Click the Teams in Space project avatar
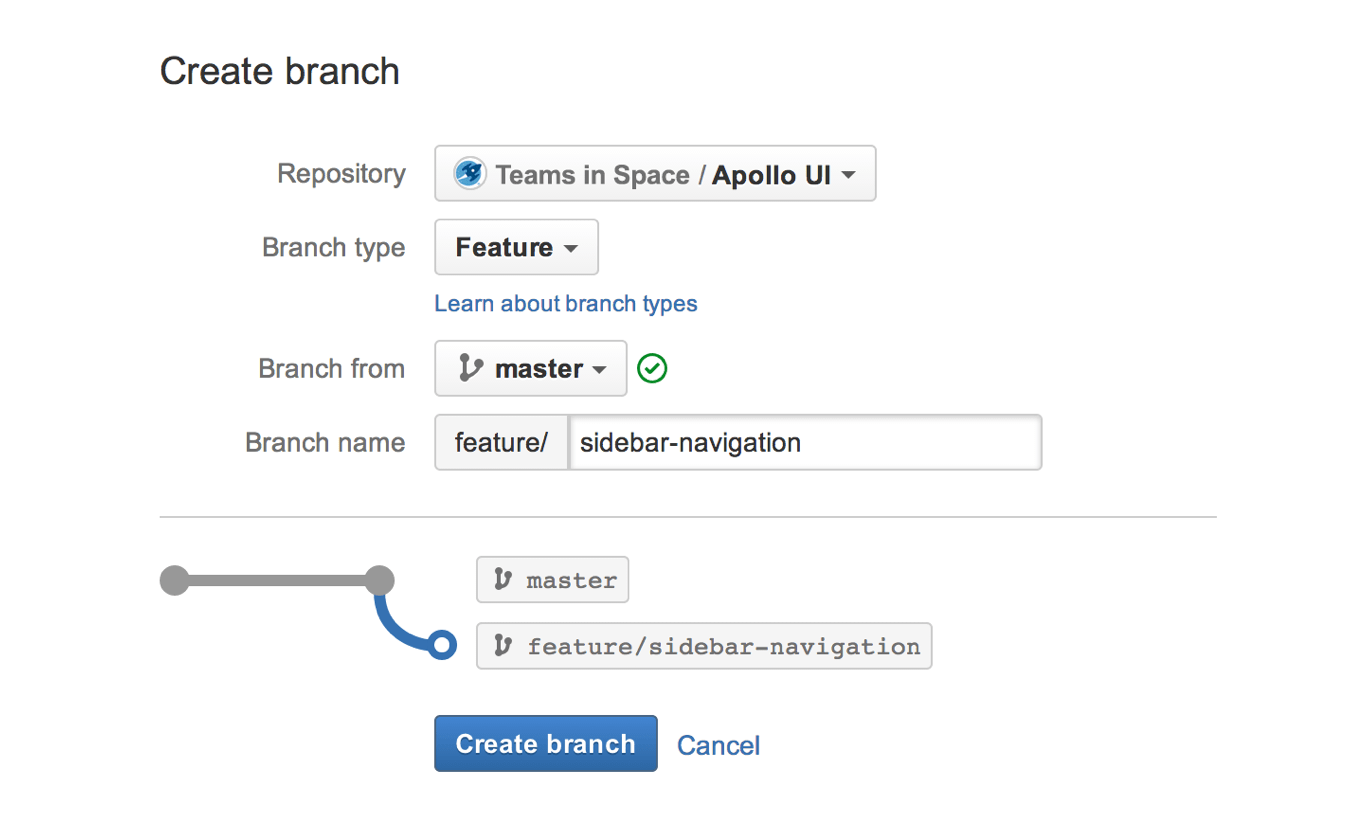Screen dimensions: 1360x822 pos(469,174)
